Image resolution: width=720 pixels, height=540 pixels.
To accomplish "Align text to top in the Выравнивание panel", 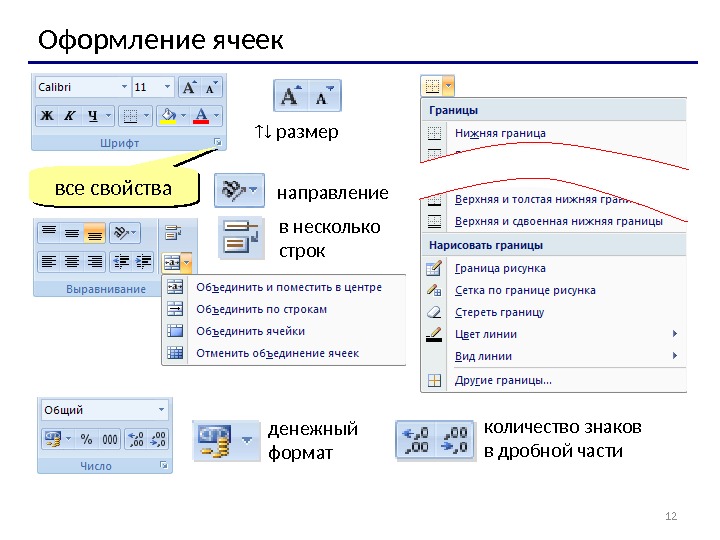I will tap(49, 233).
